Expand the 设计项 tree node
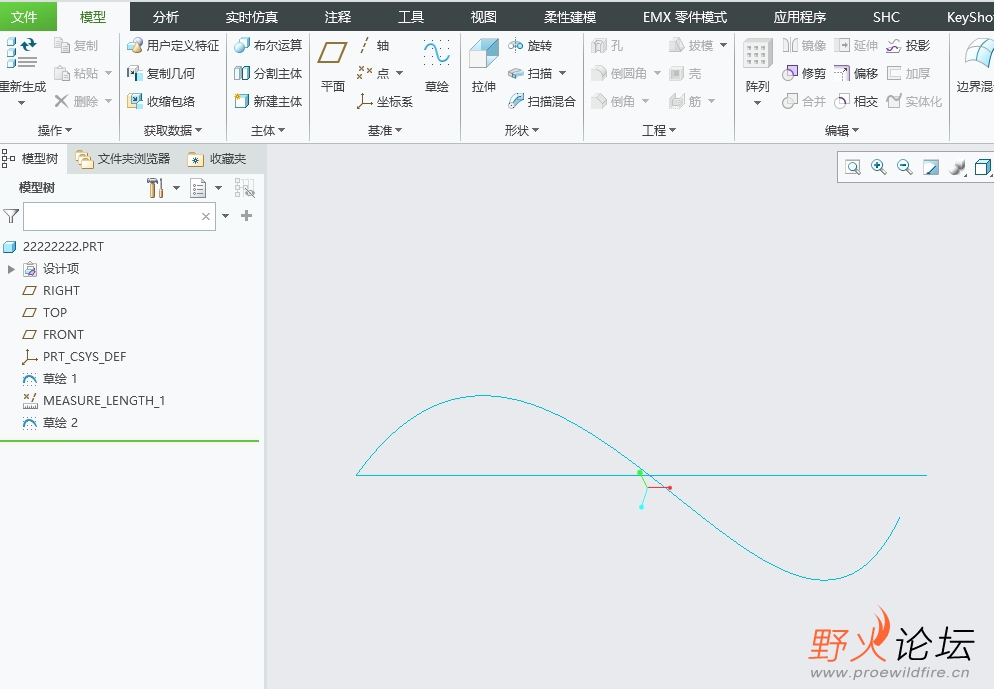 pos(11,269)
